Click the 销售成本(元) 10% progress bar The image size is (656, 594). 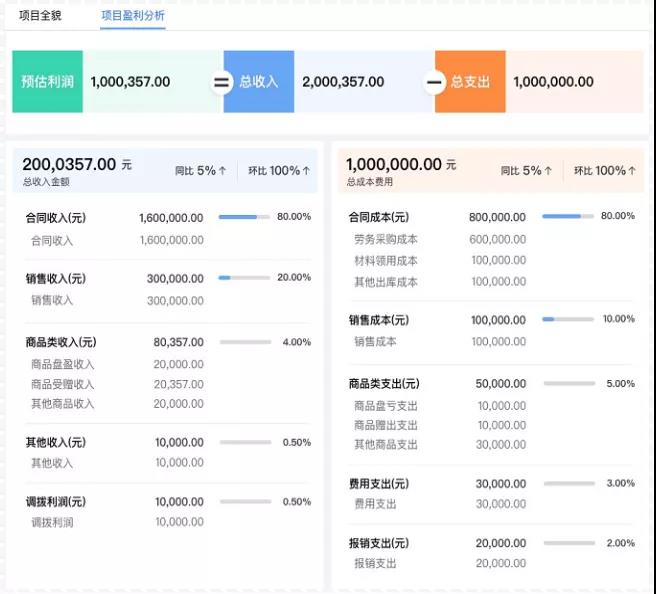tap(568, 319)
